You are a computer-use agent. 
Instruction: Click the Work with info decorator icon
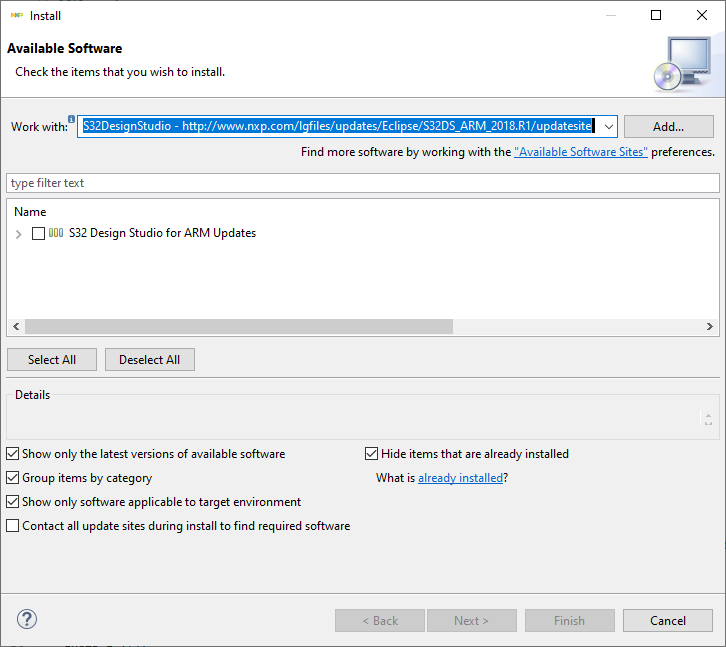(71, 119)
